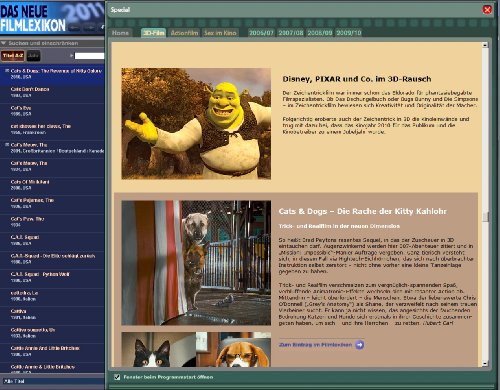The width and height of the screenshot is (500, 390).
Task: Click the Das Neue Filmlexikon logo
Action: click(x=33, y=18)
